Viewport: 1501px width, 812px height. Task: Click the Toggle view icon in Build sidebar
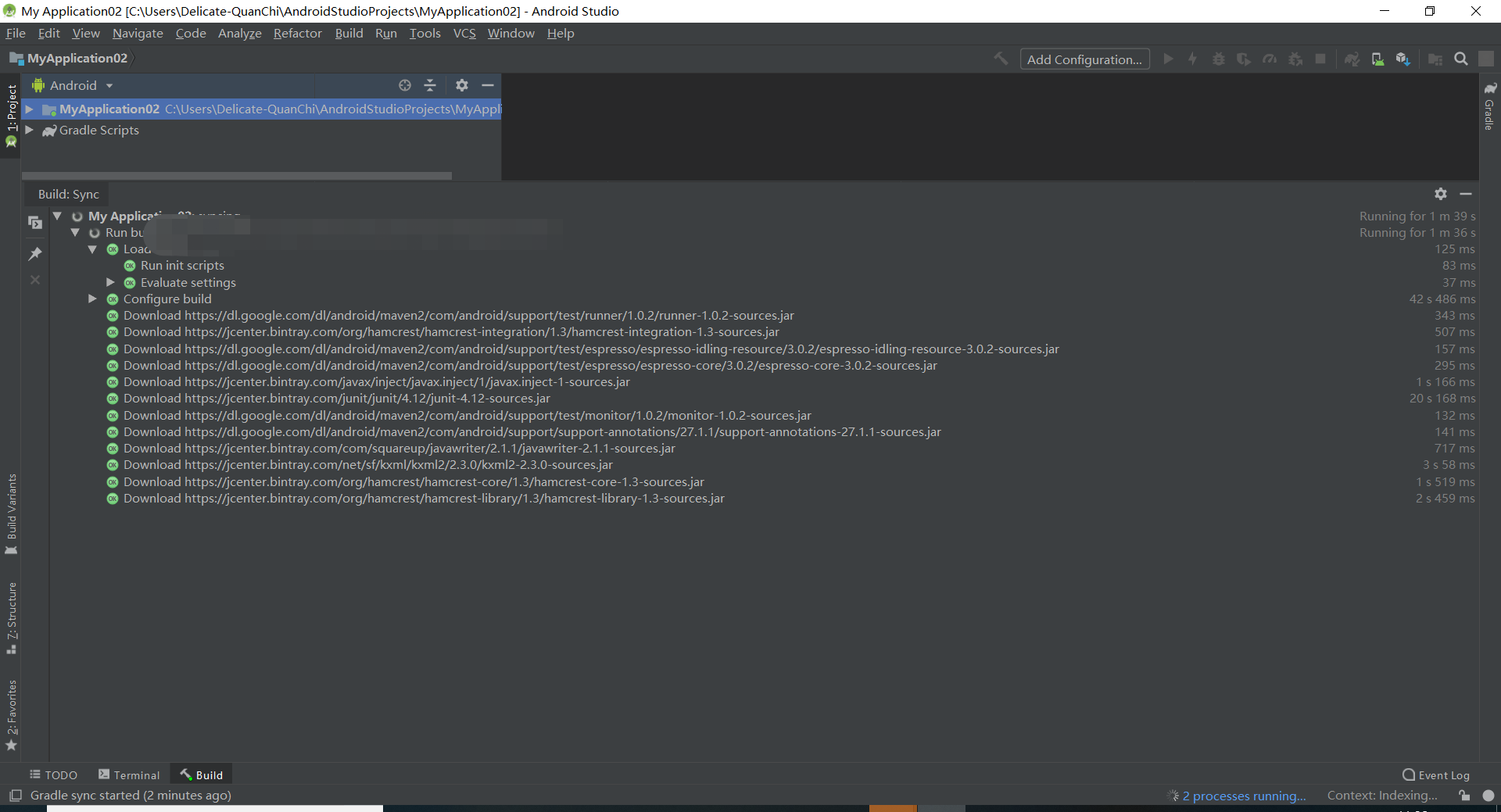click(35, 223)
